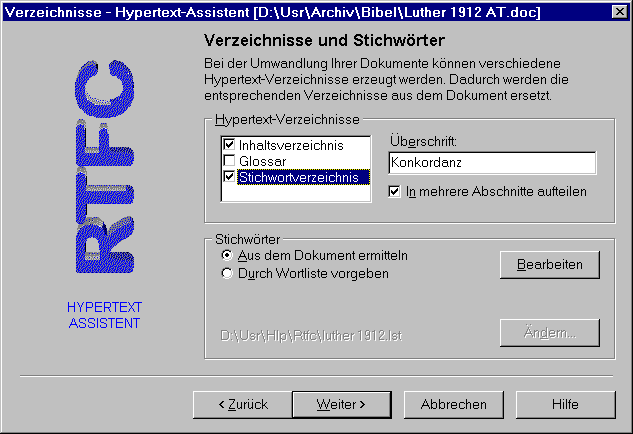Click the dialog title bar text
The image size is (633, 434).
300,11
